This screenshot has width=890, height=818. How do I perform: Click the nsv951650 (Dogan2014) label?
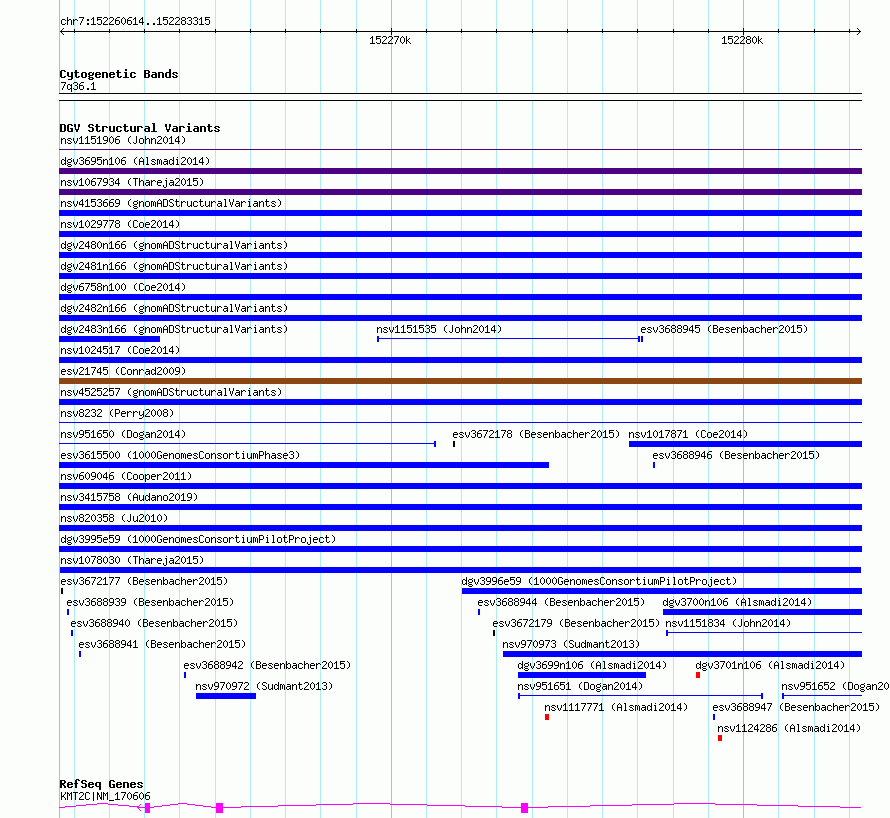123,434
